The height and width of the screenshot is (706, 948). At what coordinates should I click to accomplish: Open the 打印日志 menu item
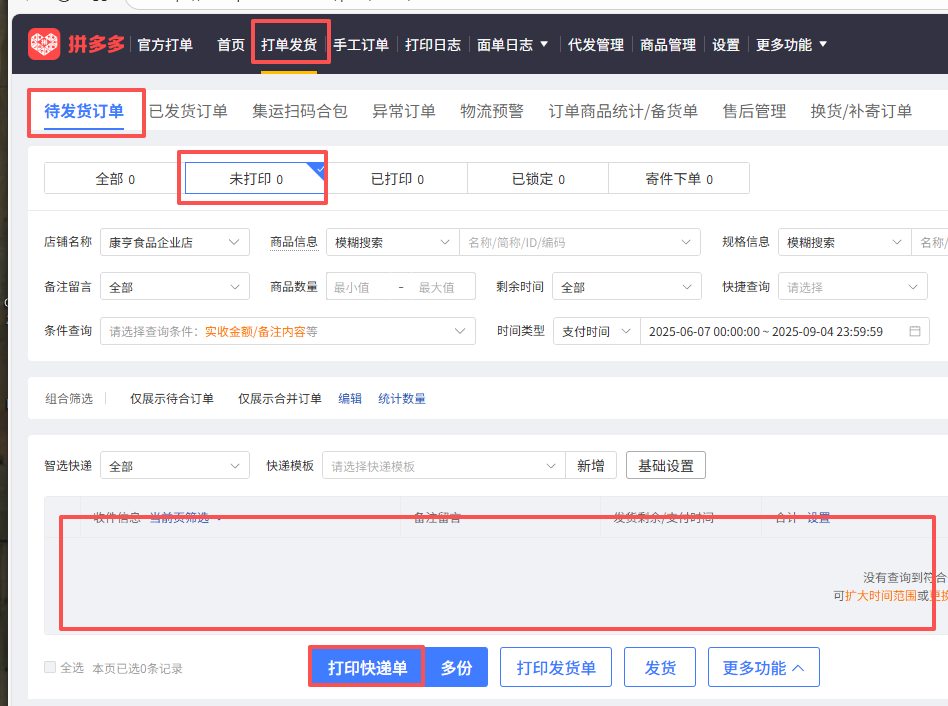[x=433, y=45]
